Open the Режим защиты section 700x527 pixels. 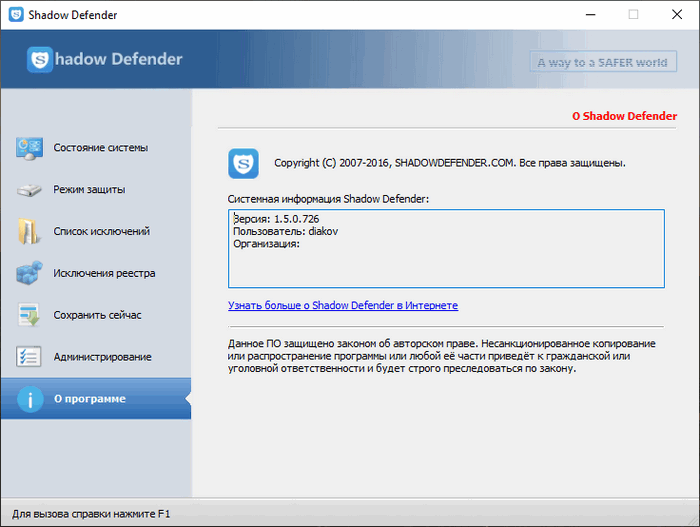(96, 190)
